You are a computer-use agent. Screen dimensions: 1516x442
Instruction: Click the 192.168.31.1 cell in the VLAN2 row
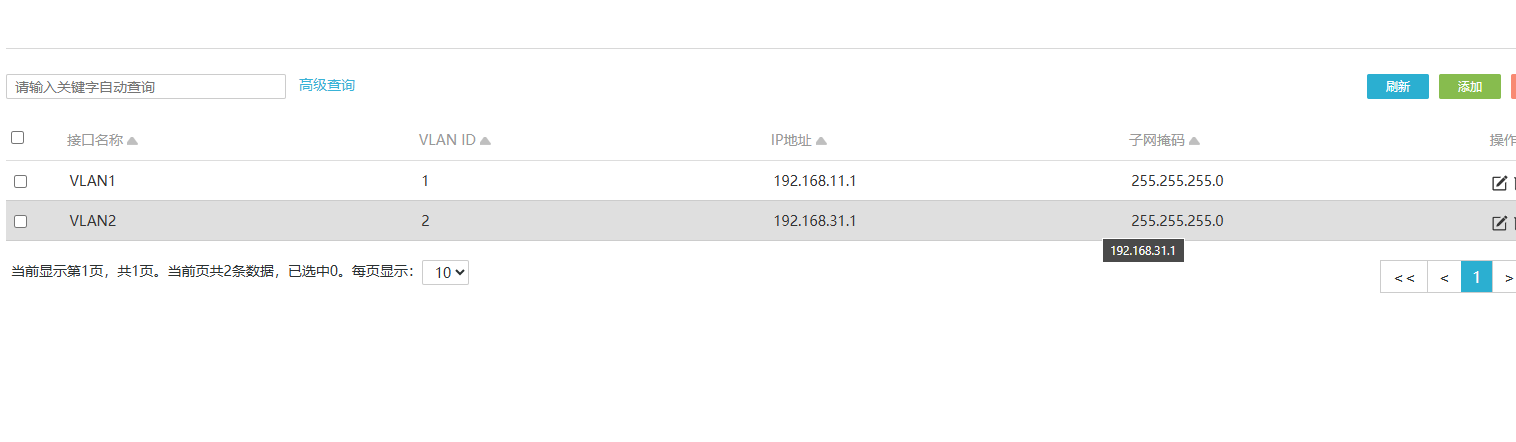point(815,221)
